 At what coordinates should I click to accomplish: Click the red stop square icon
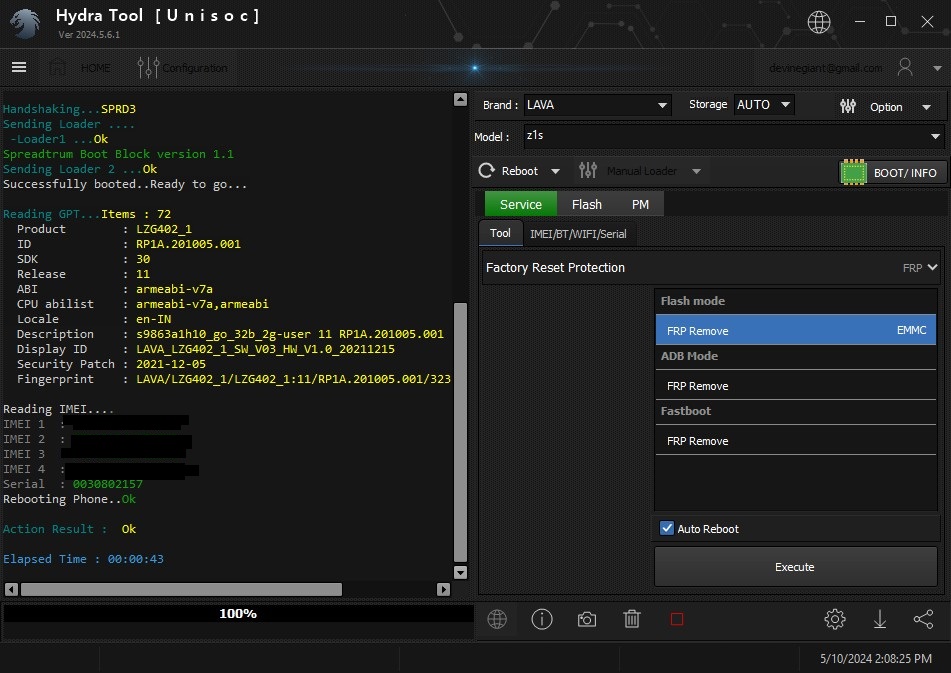click(x=677, y=619)
